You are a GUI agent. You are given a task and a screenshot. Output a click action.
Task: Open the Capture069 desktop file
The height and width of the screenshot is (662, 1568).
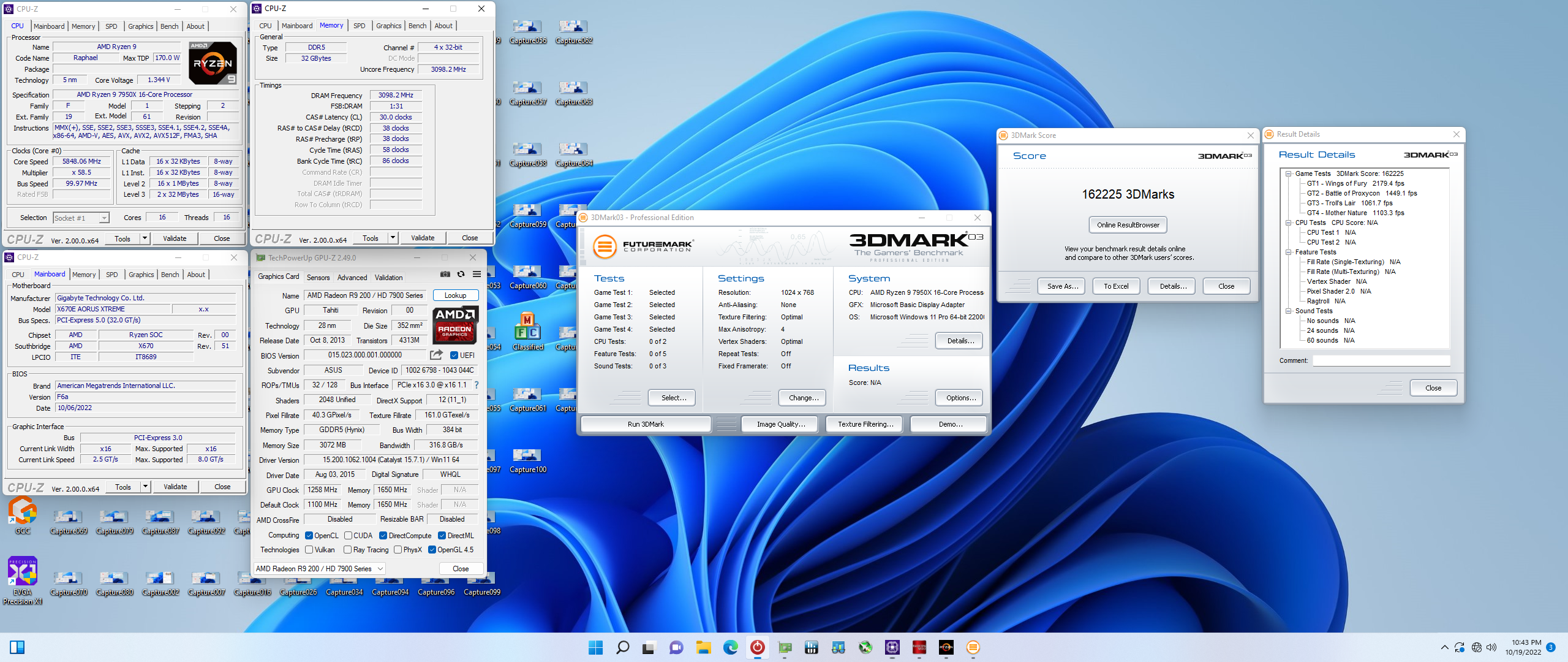click(68, 522)
